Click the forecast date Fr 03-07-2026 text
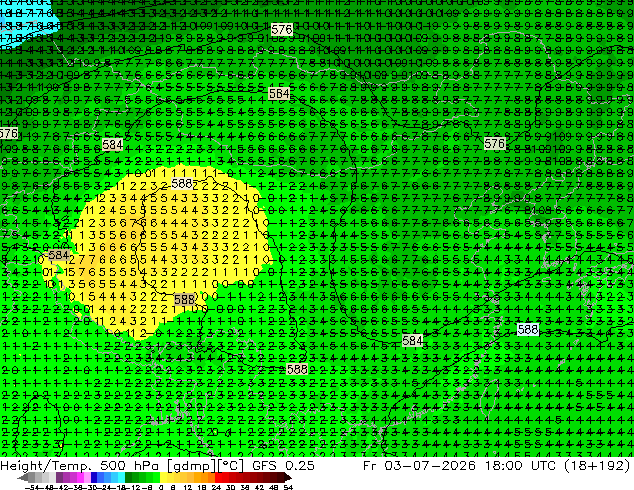634x490 pixels. click(x=419, y=465)
